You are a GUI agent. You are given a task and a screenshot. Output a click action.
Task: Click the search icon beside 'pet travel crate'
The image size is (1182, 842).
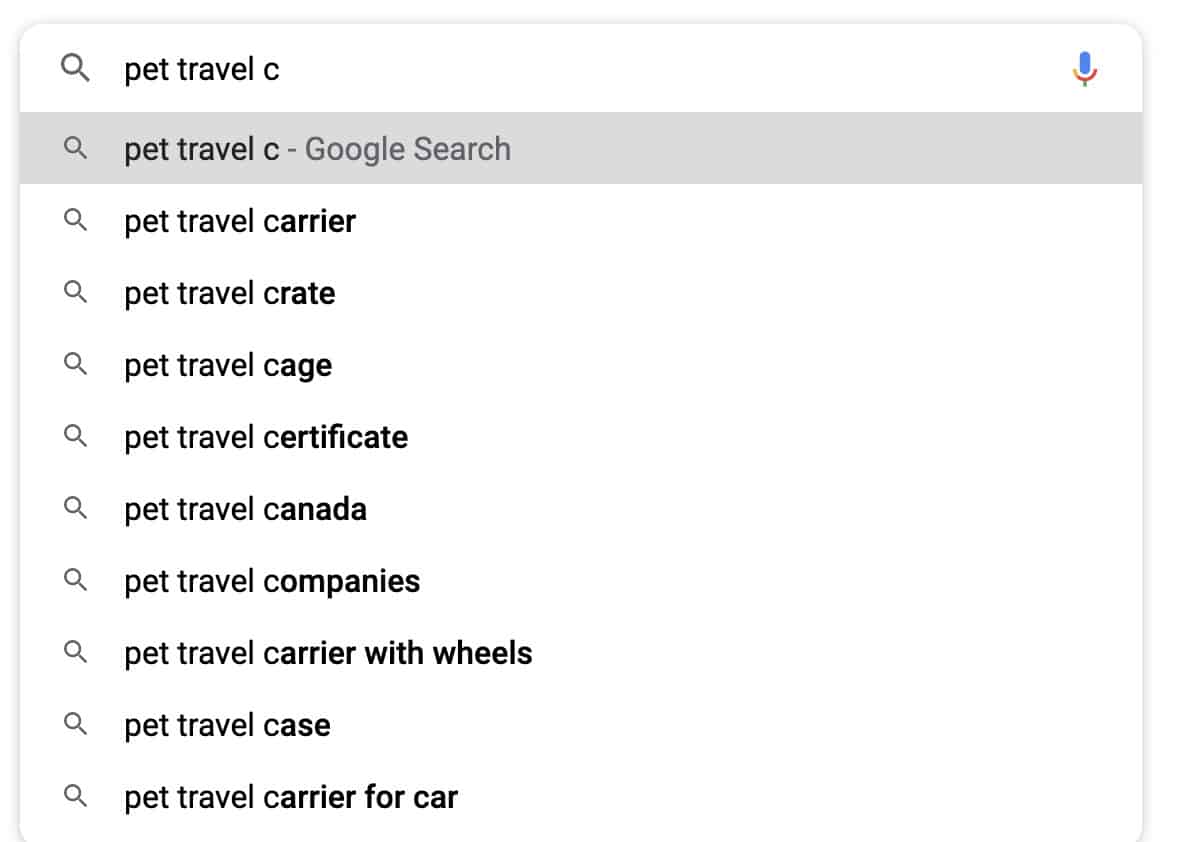point(75,293)
